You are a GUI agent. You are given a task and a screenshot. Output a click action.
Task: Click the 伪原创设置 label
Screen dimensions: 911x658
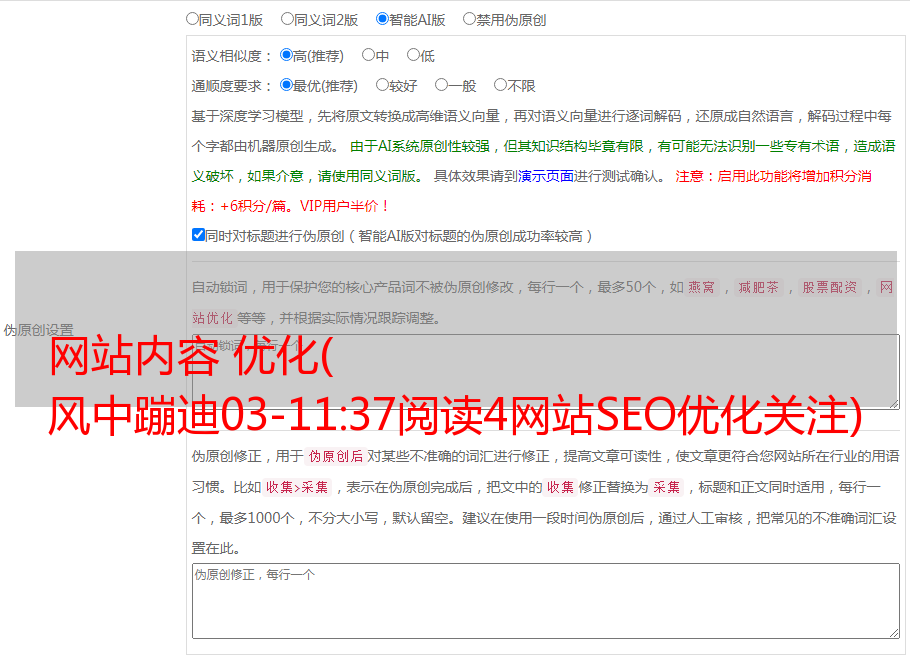[x=38, y=330]
